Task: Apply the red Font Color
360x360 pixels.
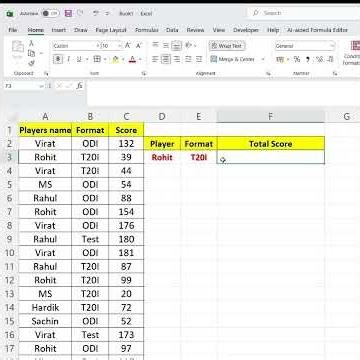Action: (132, 59)
